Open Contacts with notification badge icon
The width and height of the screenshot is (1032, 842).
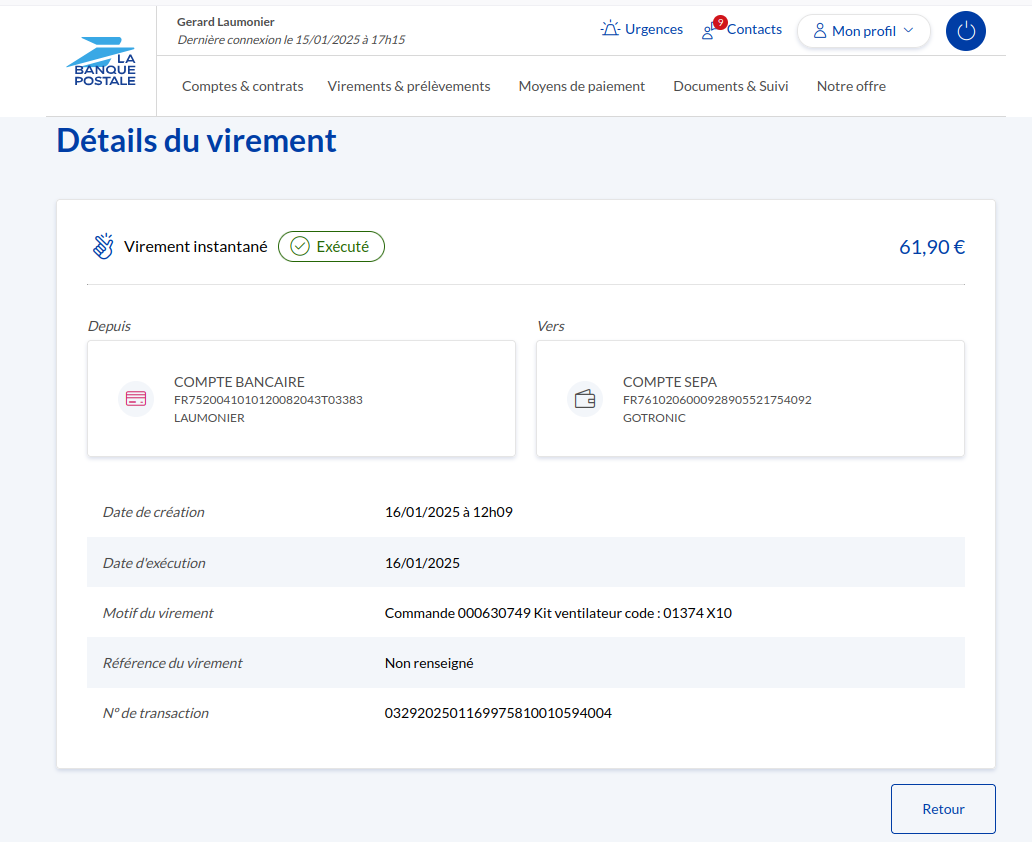pyautogui.click(x=710, y=29)
